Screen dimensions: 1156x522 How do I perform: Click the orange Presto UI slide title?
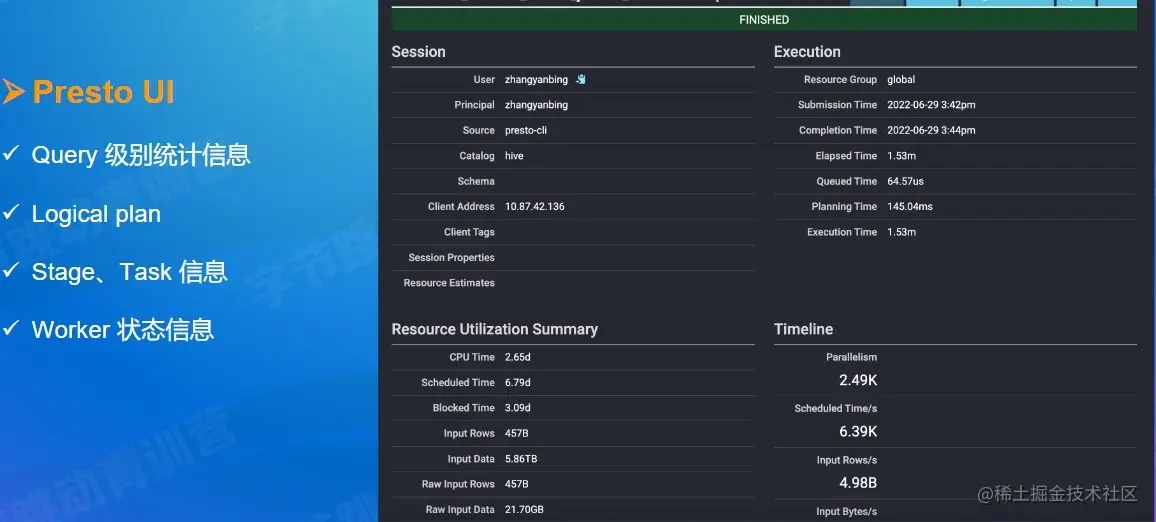point(103,93)
